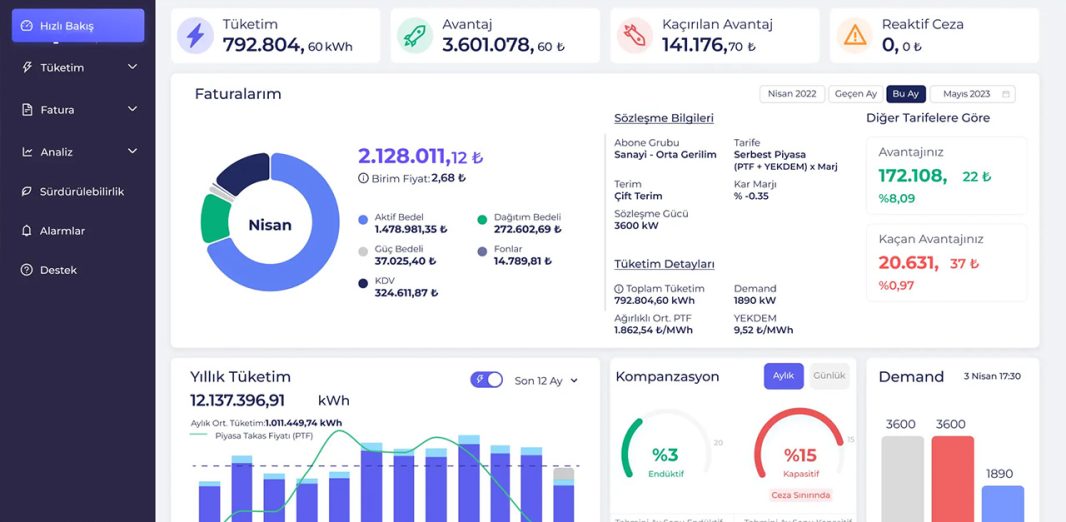Select the Nisan 2022 period button
The width and height of the screenshot is (1066, 522).
[792, 94]
